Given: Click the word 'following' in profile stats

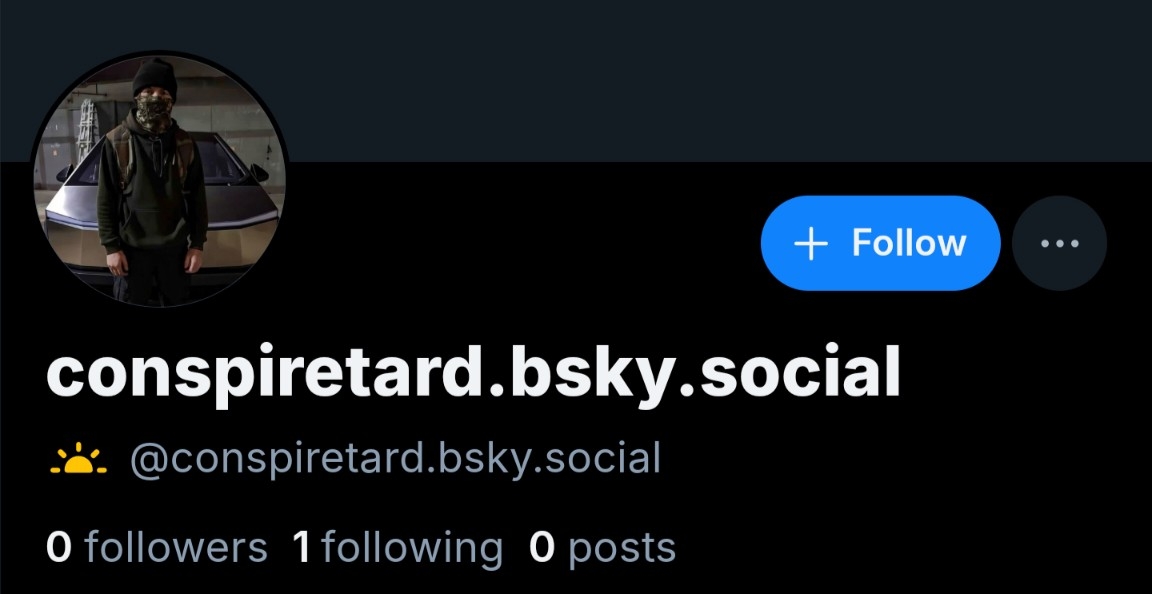Looking at the screenshot, I should [x=412, y=548].
